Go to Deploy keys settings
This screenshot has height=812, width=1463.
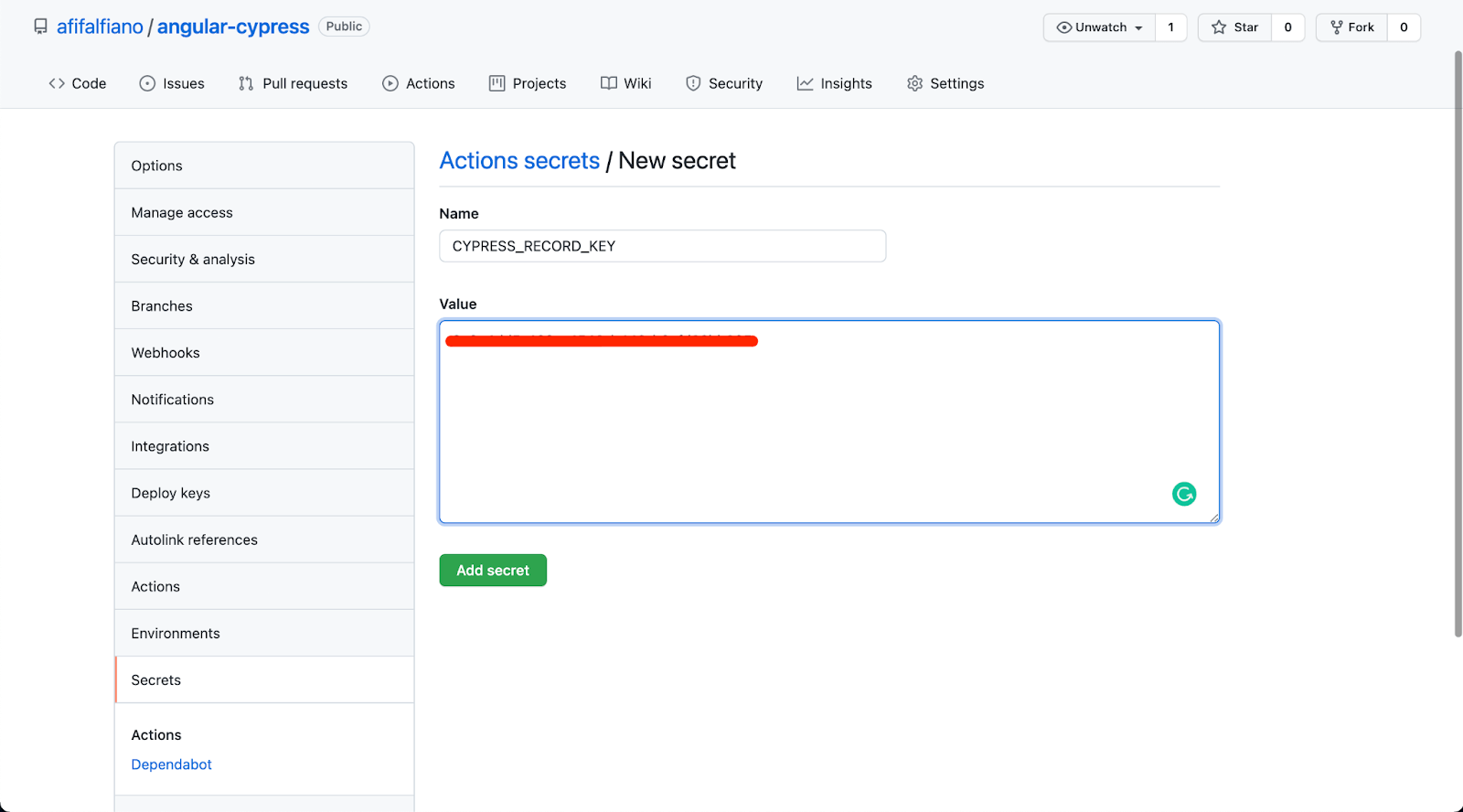tap(264, 492)
